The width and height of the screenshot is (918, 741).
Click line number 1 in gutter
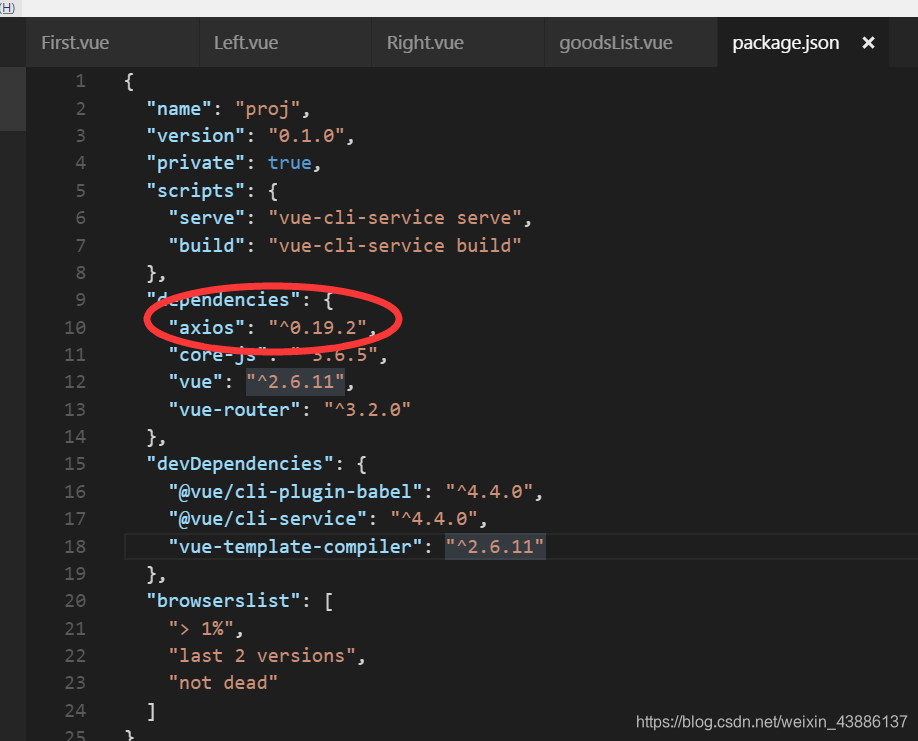[81, 81]
